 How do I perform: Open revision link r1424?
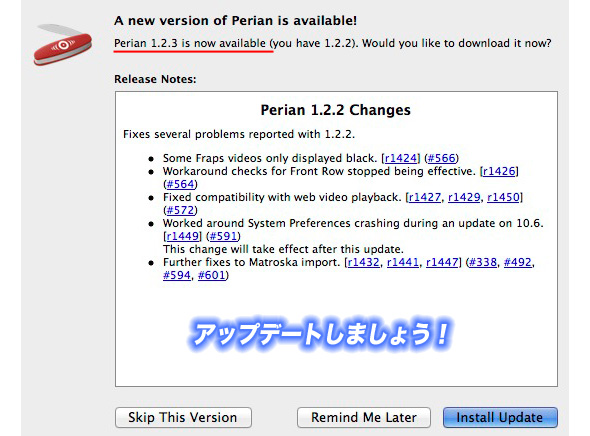tap(401, 158)
